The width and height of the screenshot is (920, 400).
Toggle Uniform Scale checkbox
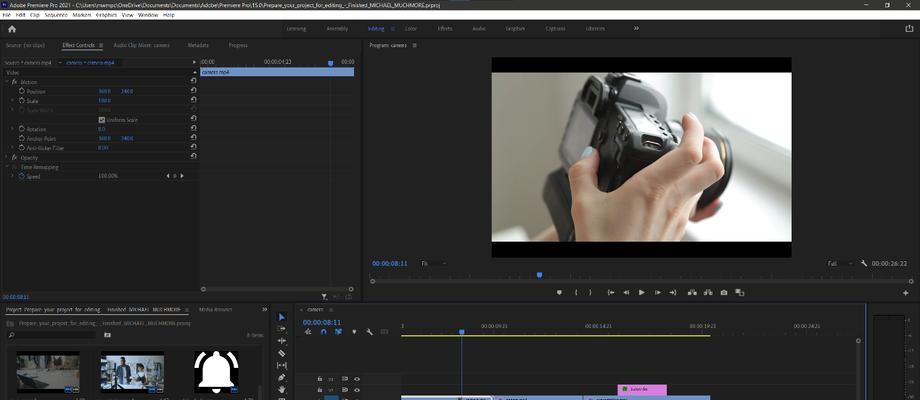[102, 120]
